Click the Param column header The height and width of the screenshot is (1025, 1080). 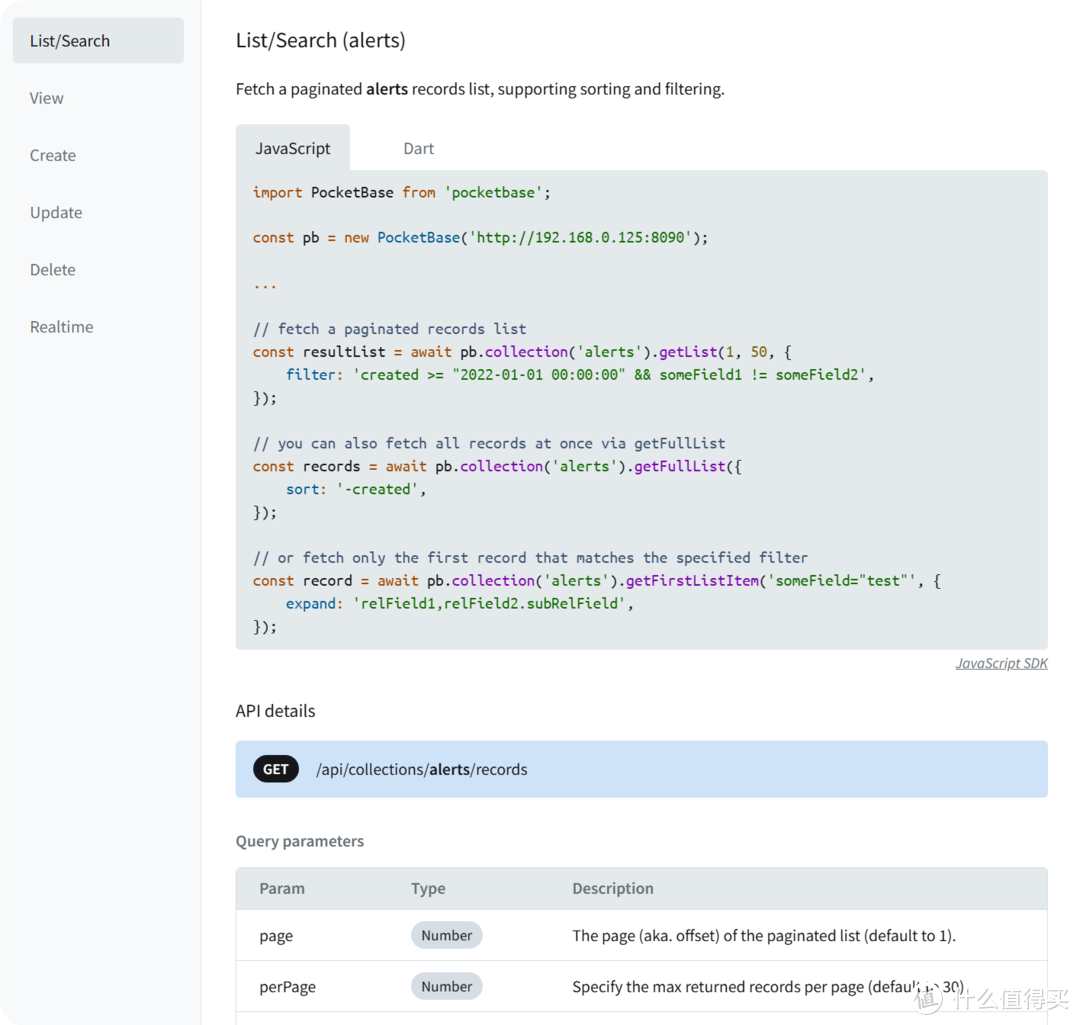click(282, 888)
